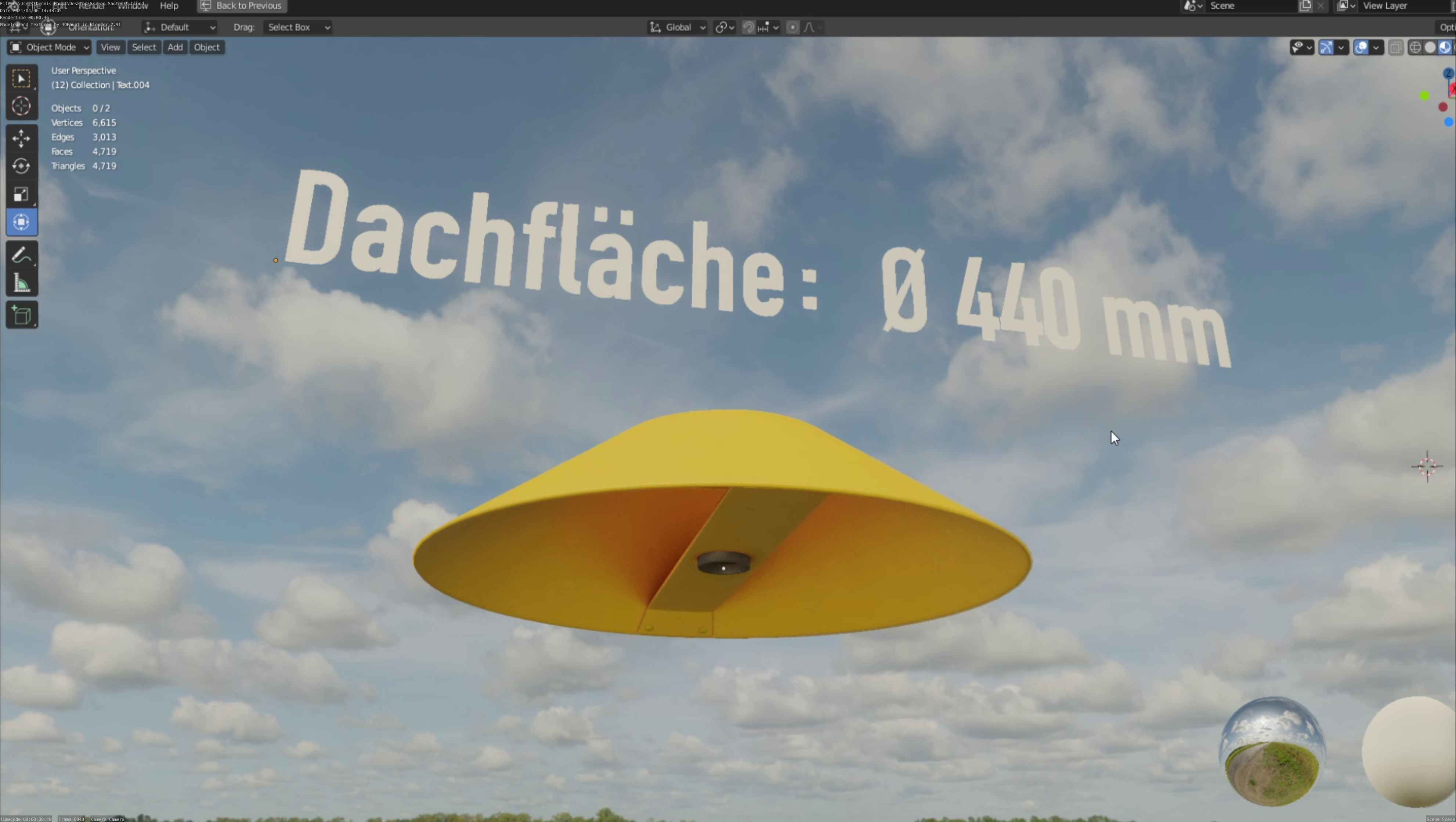The image size is (1456, 822).
Task: Expand the overlay options arrow
Action: (1376, 47)
